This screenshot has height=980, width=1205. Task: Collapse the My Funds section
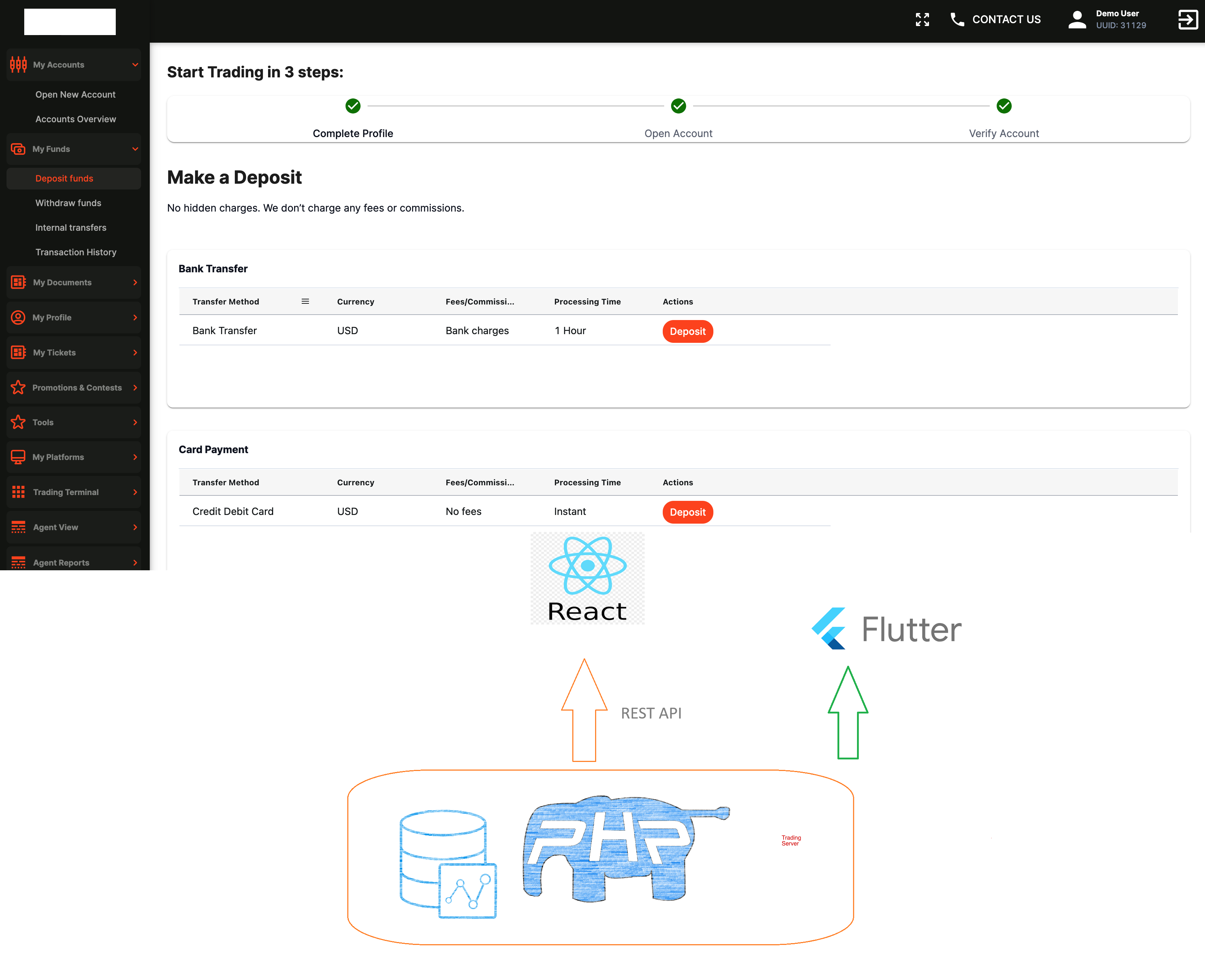pos(135,149)
